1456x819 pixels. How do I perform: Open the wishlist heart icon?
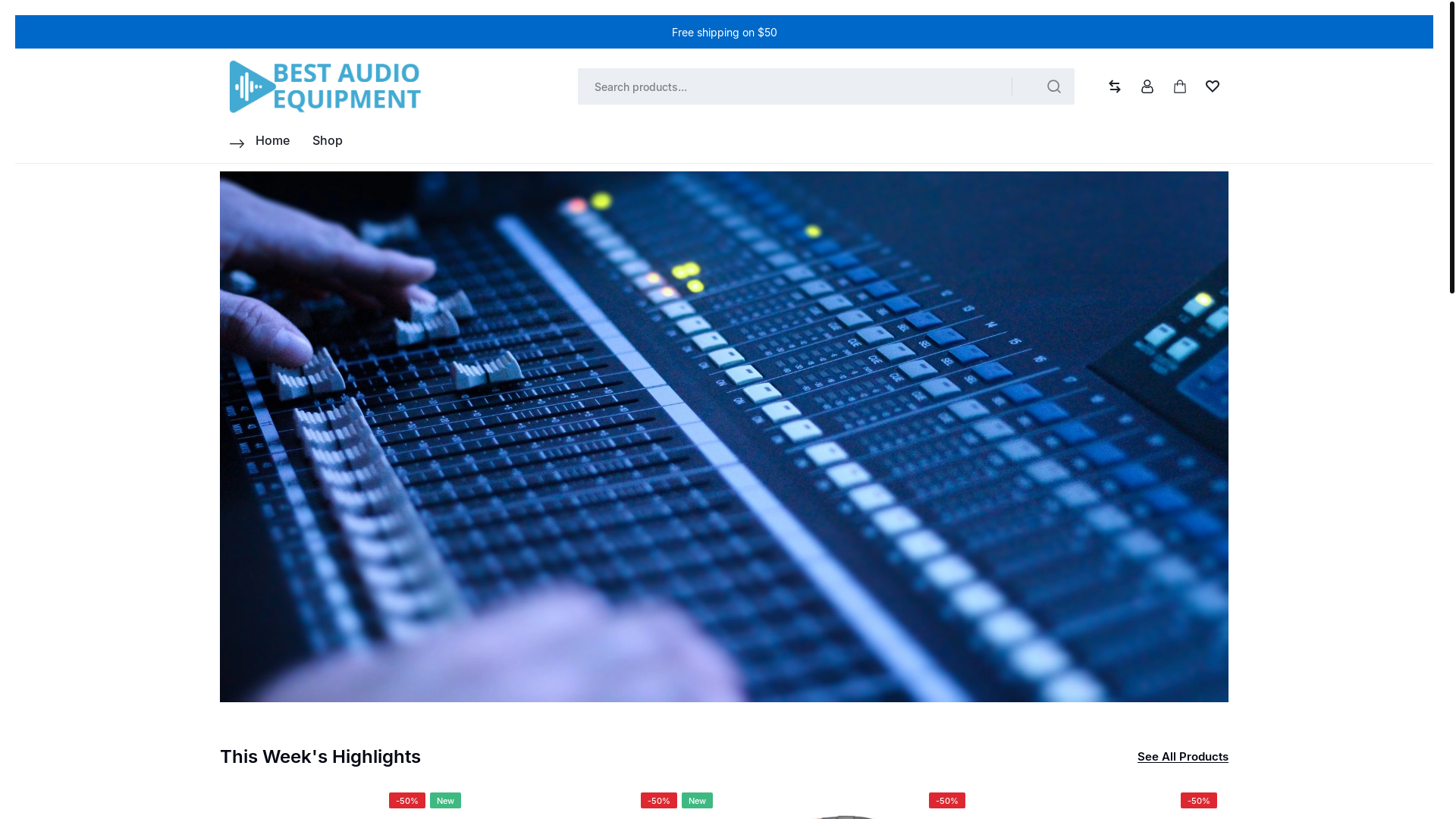(x=1212, y=86)
